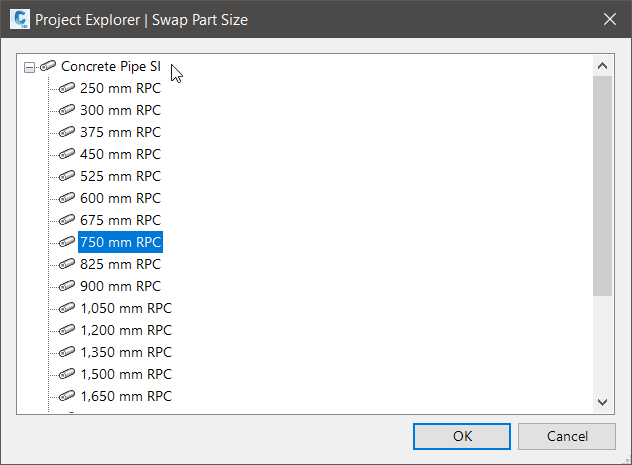
Task: Click the scrollbar up arrow
Action: (x=602, y=66)
